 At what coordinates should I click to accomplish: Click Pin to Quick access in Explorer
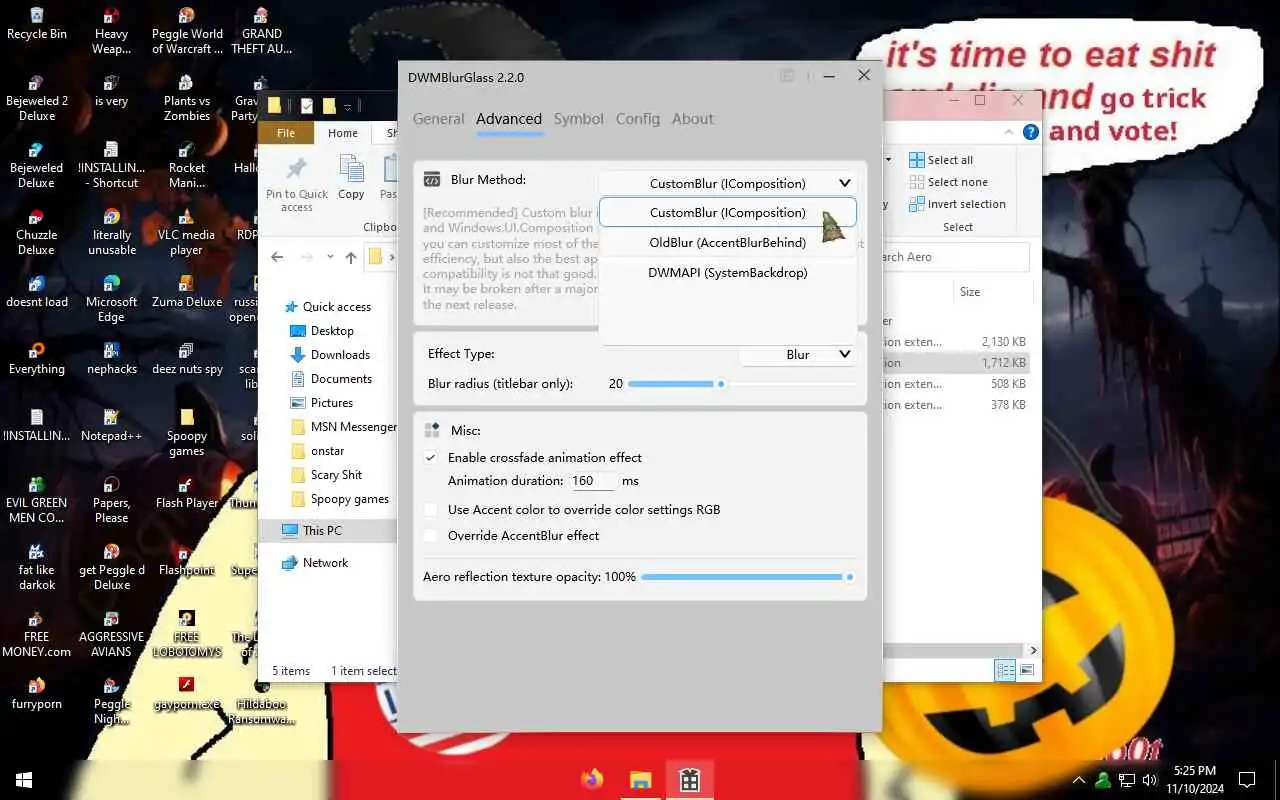click(297, 184)
